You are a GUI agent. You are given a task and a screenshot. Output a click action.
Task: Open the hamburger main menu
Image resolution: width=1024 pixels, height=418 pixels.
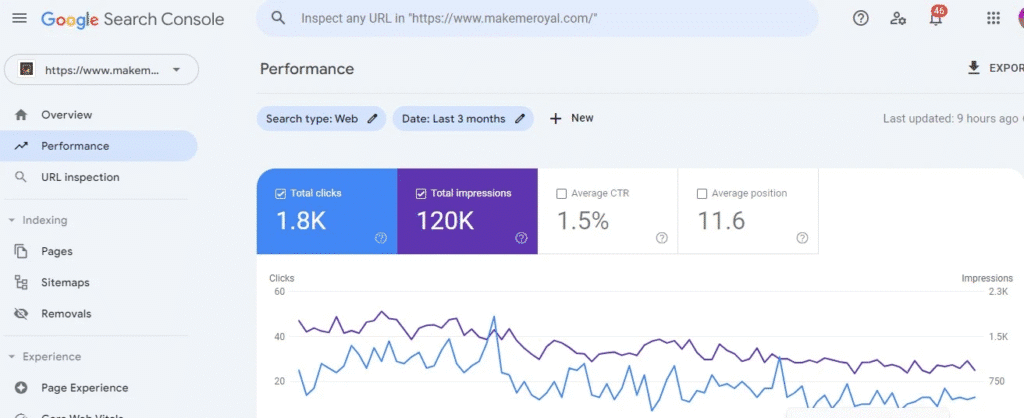click(19, 19)
